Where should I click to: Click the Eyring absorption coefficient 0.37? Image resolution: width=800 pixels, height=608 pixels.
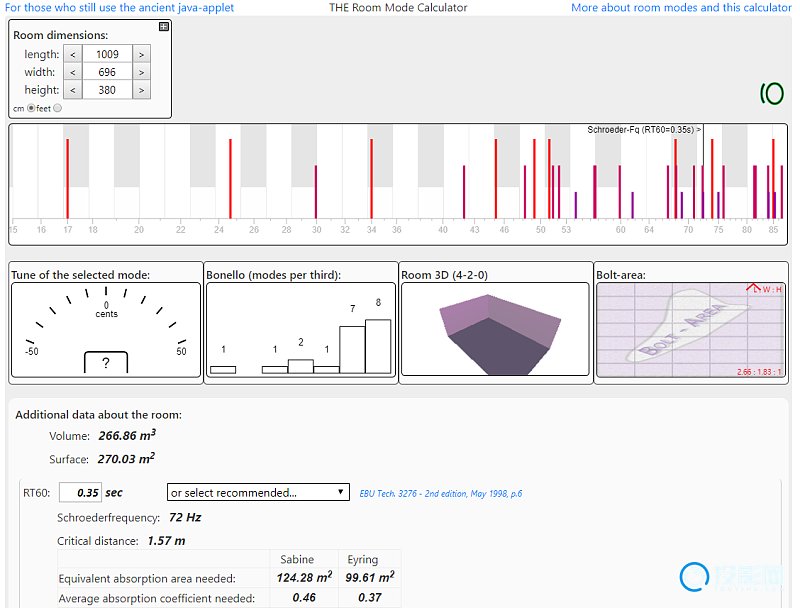tap(370, 597)
